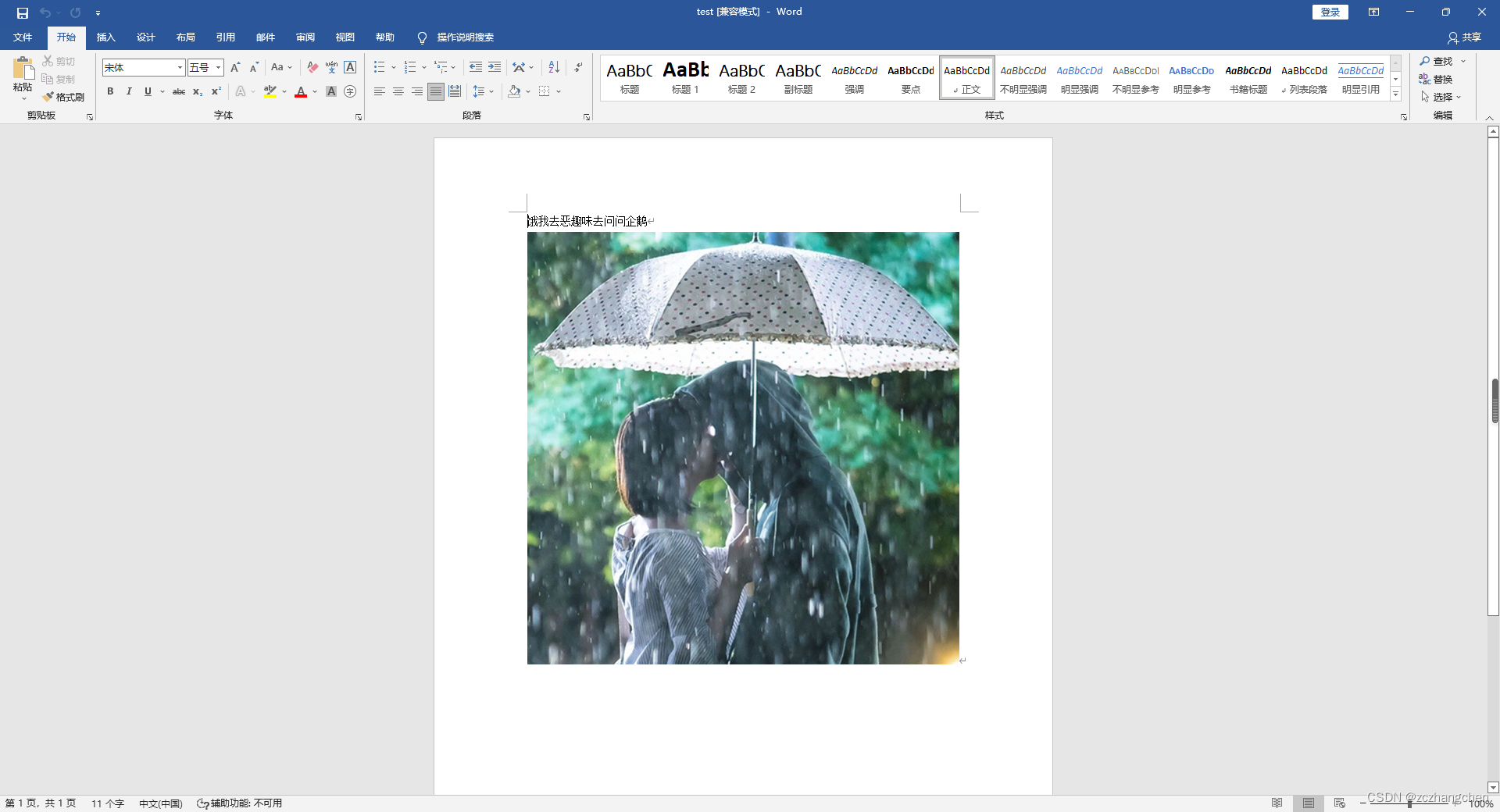The width and height of the screenshot is (1500, 812).
Task: Align text to the right
Action: point(416,91)
